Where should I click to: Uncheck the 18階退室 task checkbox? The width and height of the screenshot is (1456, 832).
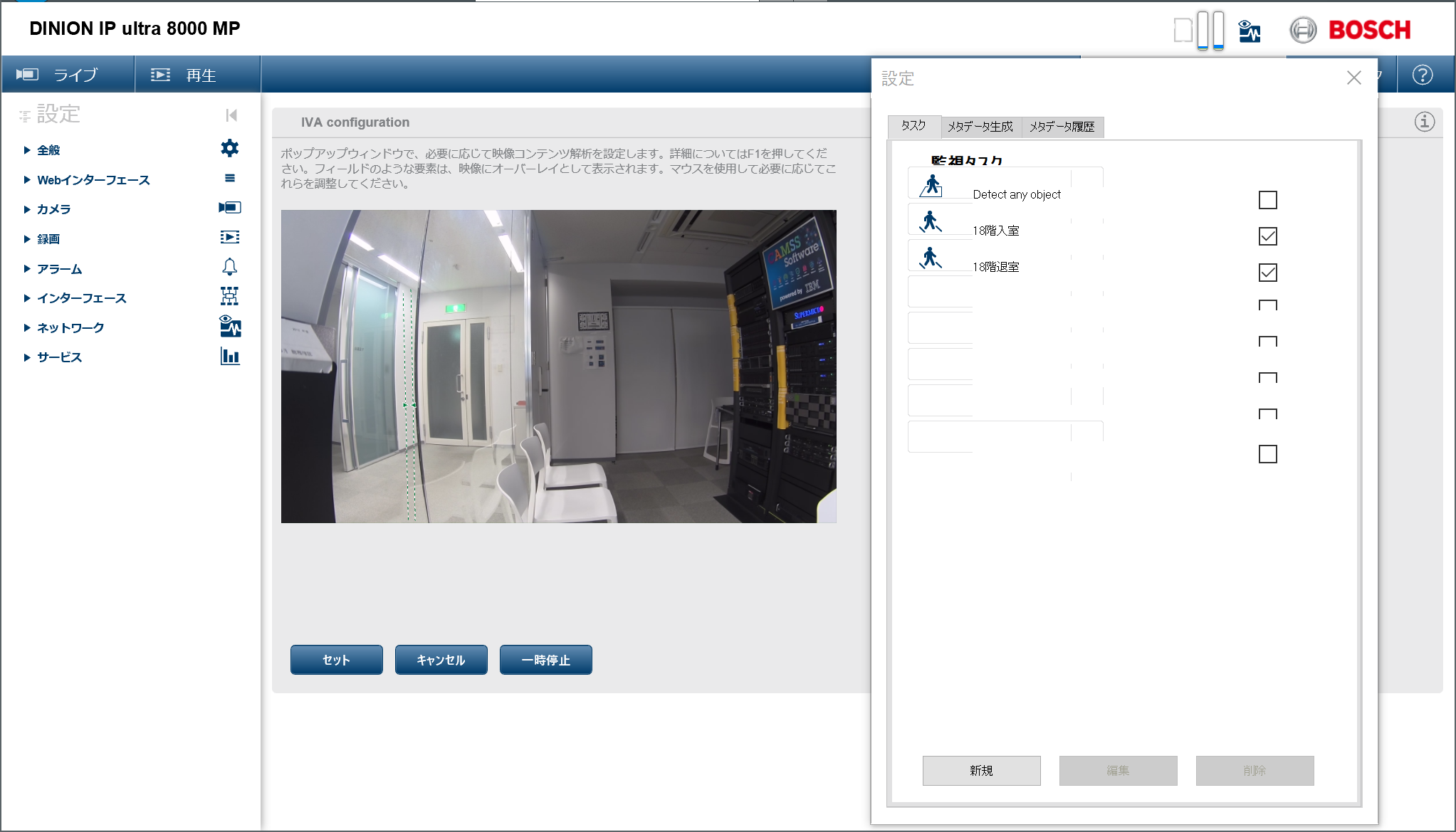point(1267,273)
